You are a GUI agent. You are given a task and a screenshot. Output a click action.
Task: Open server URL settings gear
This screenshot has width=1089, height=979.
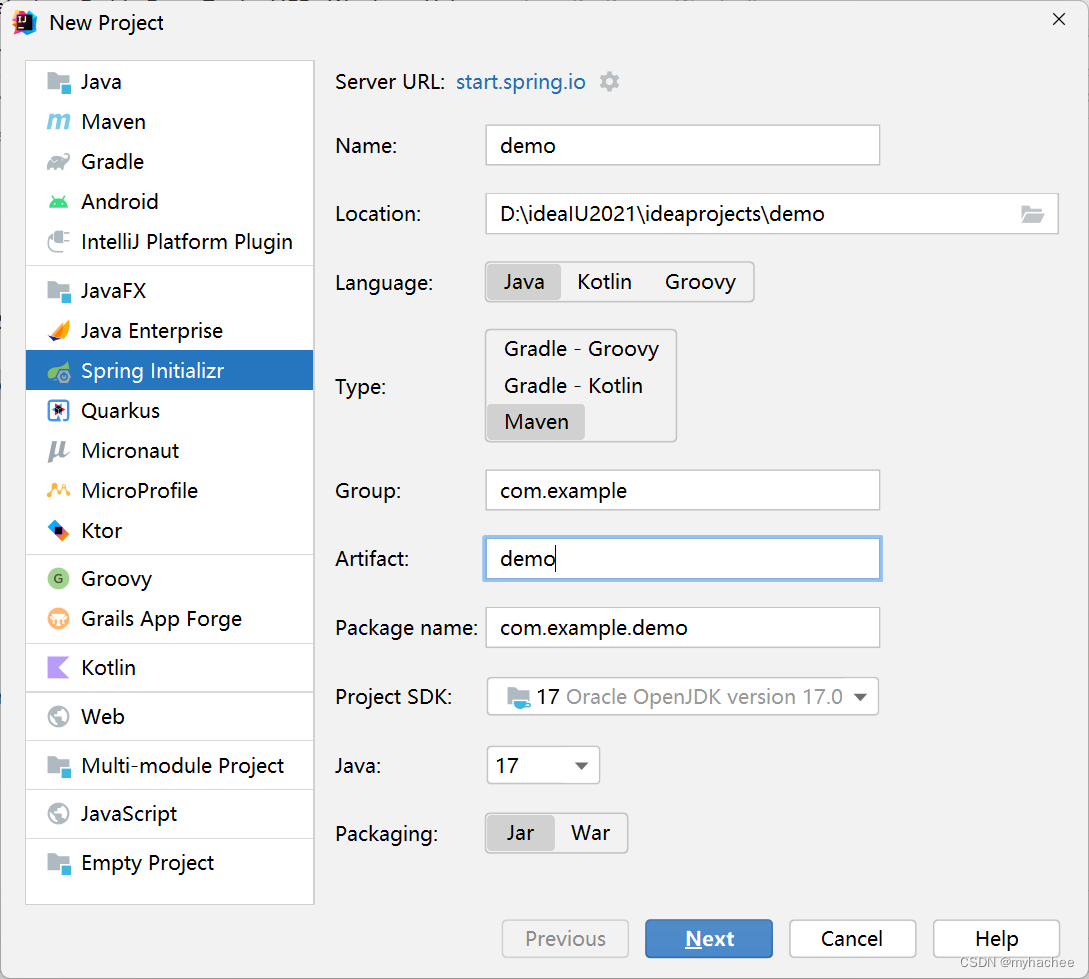pyautogui.click(x=610, y=82)
